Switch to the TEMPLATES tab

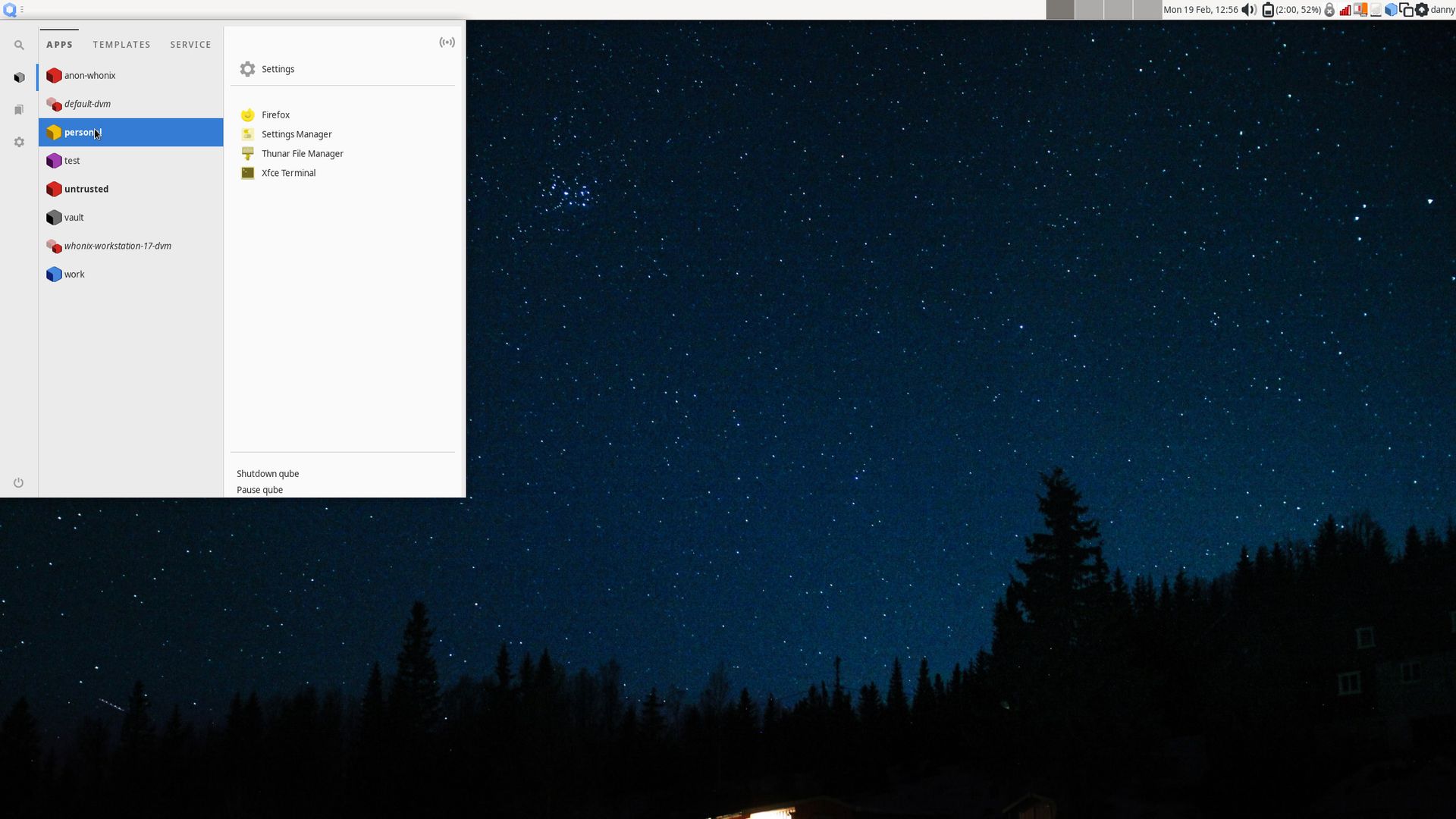tap(121, 45)
